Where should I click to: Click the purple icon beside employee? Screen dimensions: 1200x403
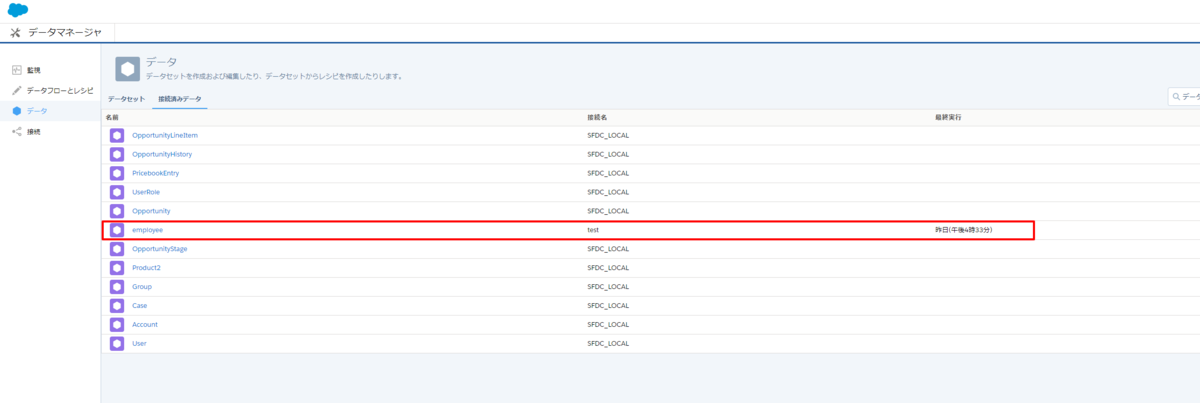pyautogui.click(x=117, y=230)
